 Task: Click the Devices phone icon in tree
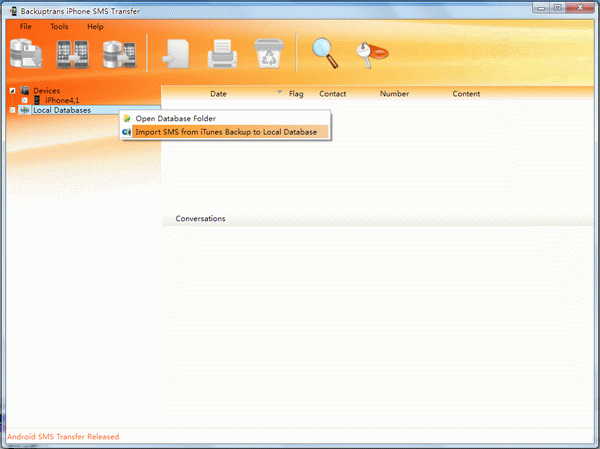(x=25, y=91)
